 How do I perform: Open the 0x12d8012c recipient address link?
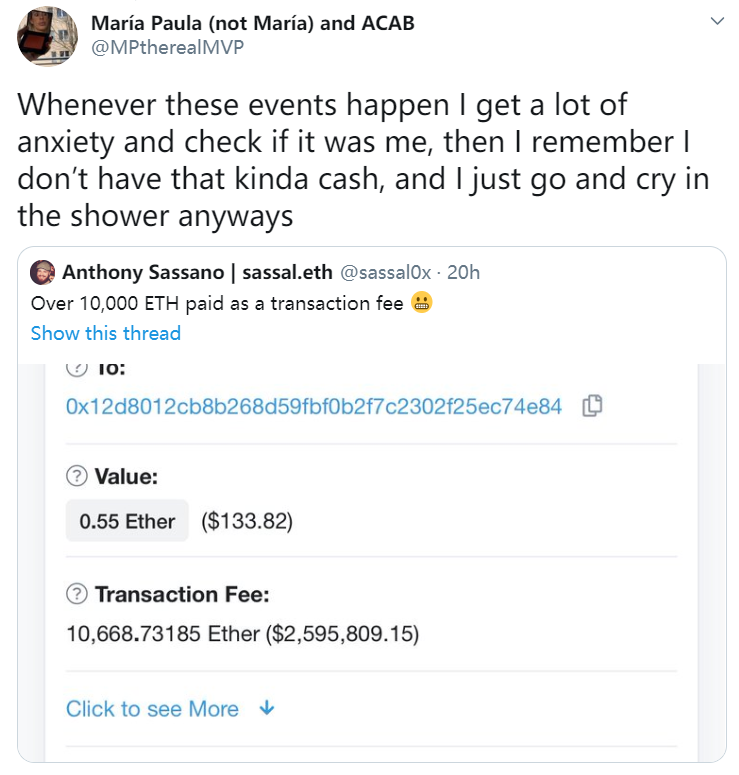[x=313, y=407]
